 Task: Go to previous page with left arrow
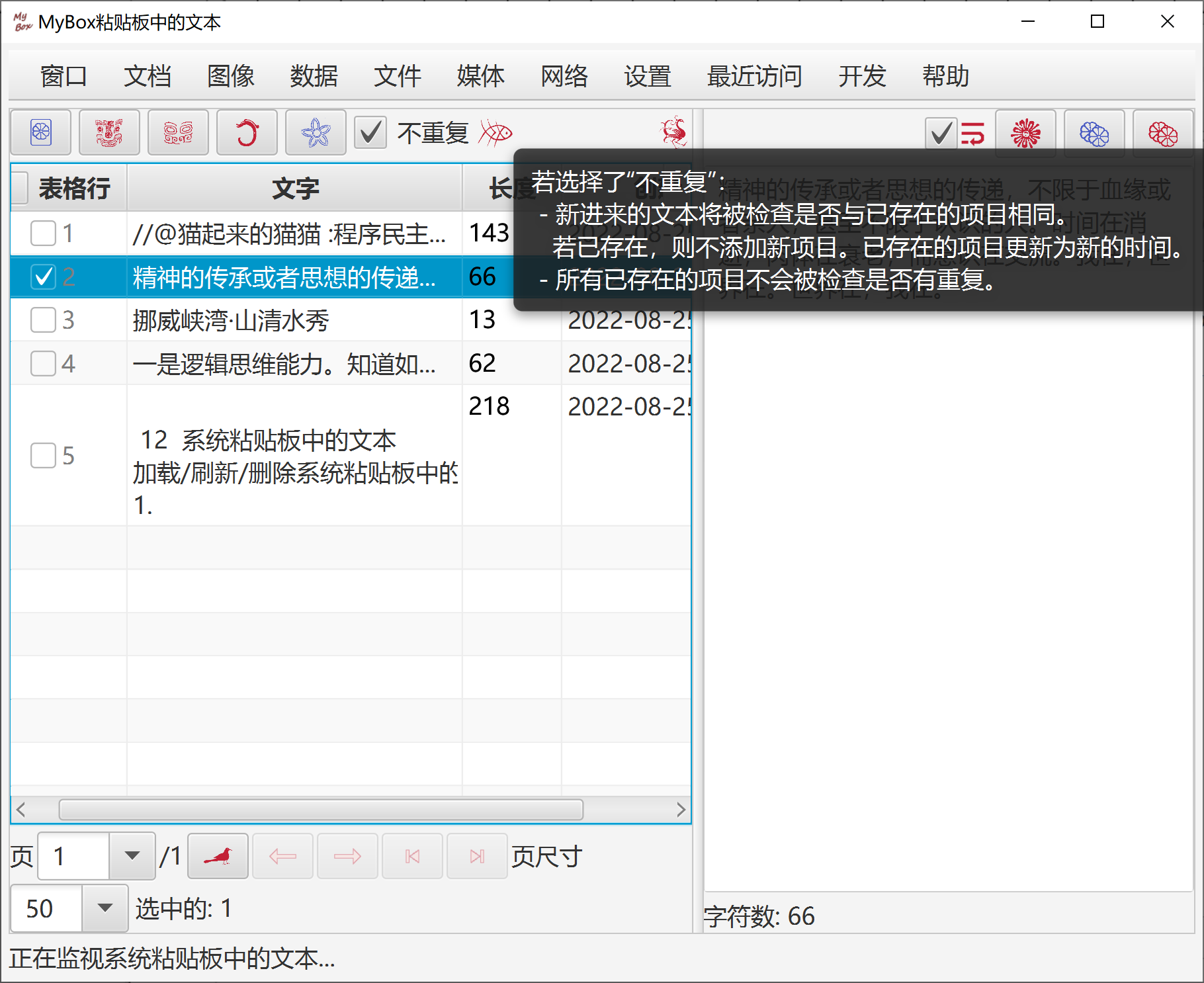click(282, 856)
